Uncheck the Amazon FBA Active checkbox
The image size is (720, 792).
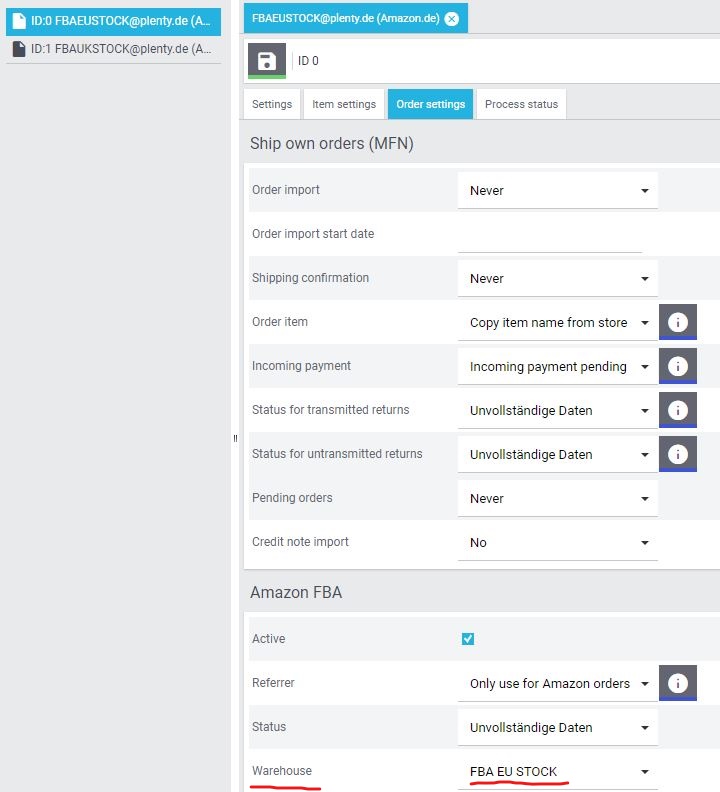(x=468, y=639)
